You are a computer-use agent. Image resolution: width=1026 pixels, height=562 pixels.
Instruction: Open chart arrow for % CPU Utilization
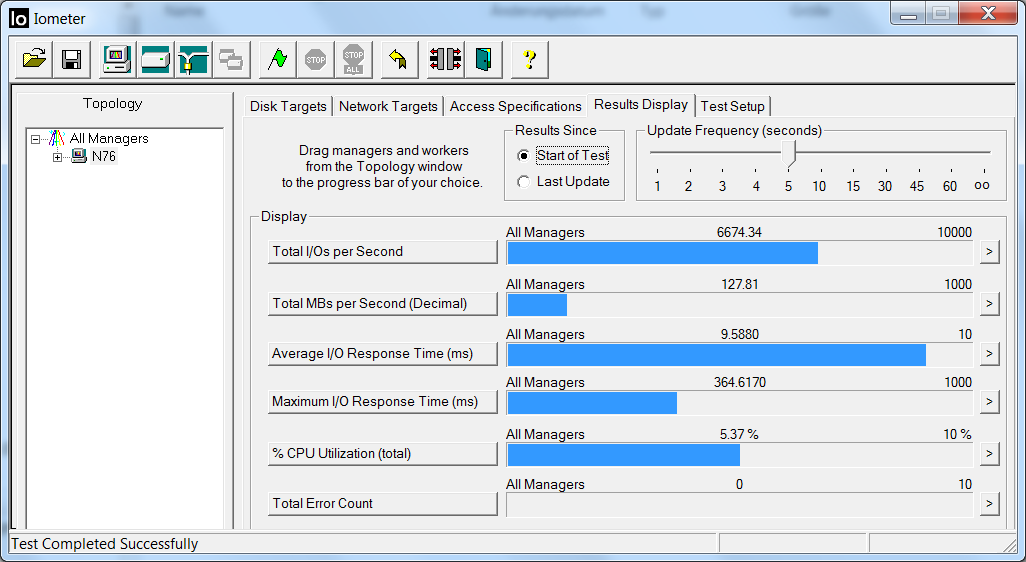point(989,453)
